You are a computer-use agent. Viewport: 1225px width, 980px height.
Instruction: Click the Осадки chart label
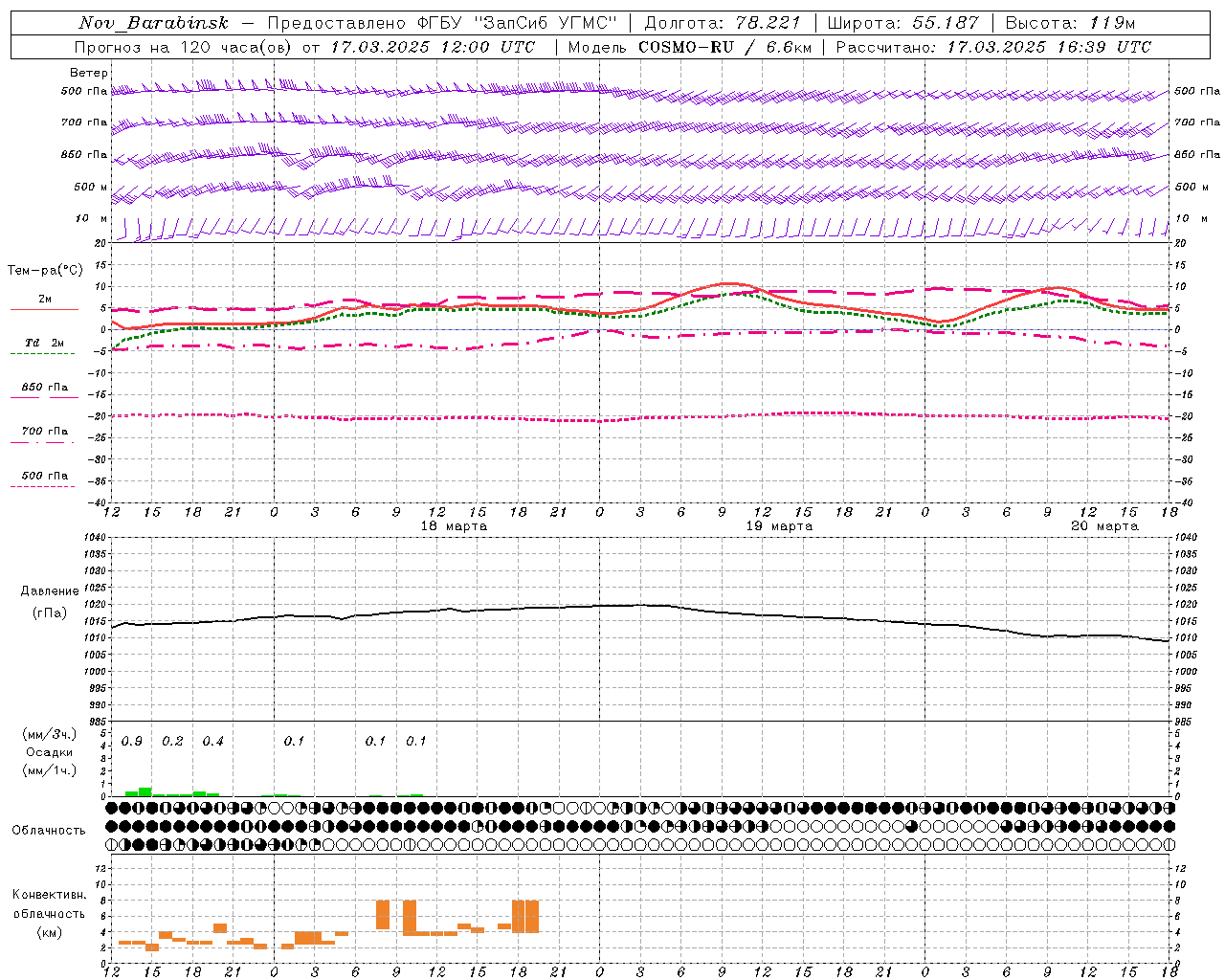(x=49, y=752)
